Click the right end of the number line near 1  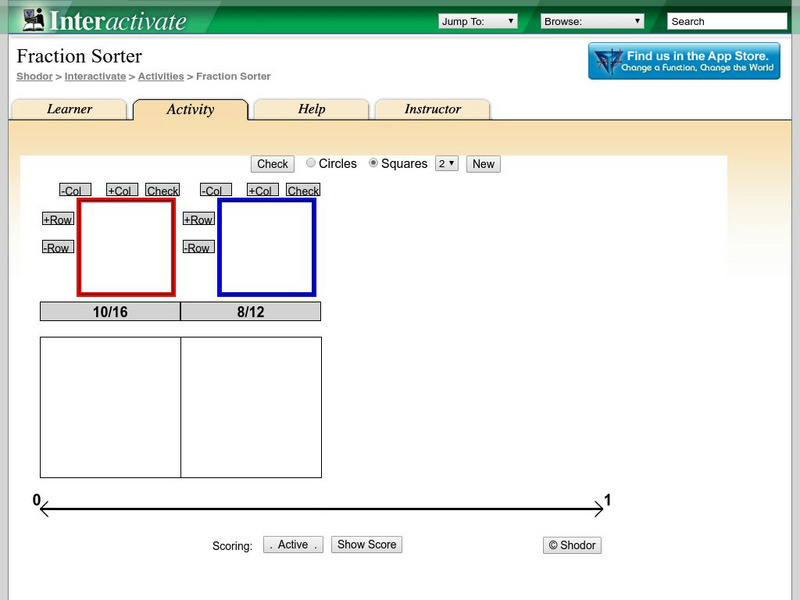(x=598, y=509)
